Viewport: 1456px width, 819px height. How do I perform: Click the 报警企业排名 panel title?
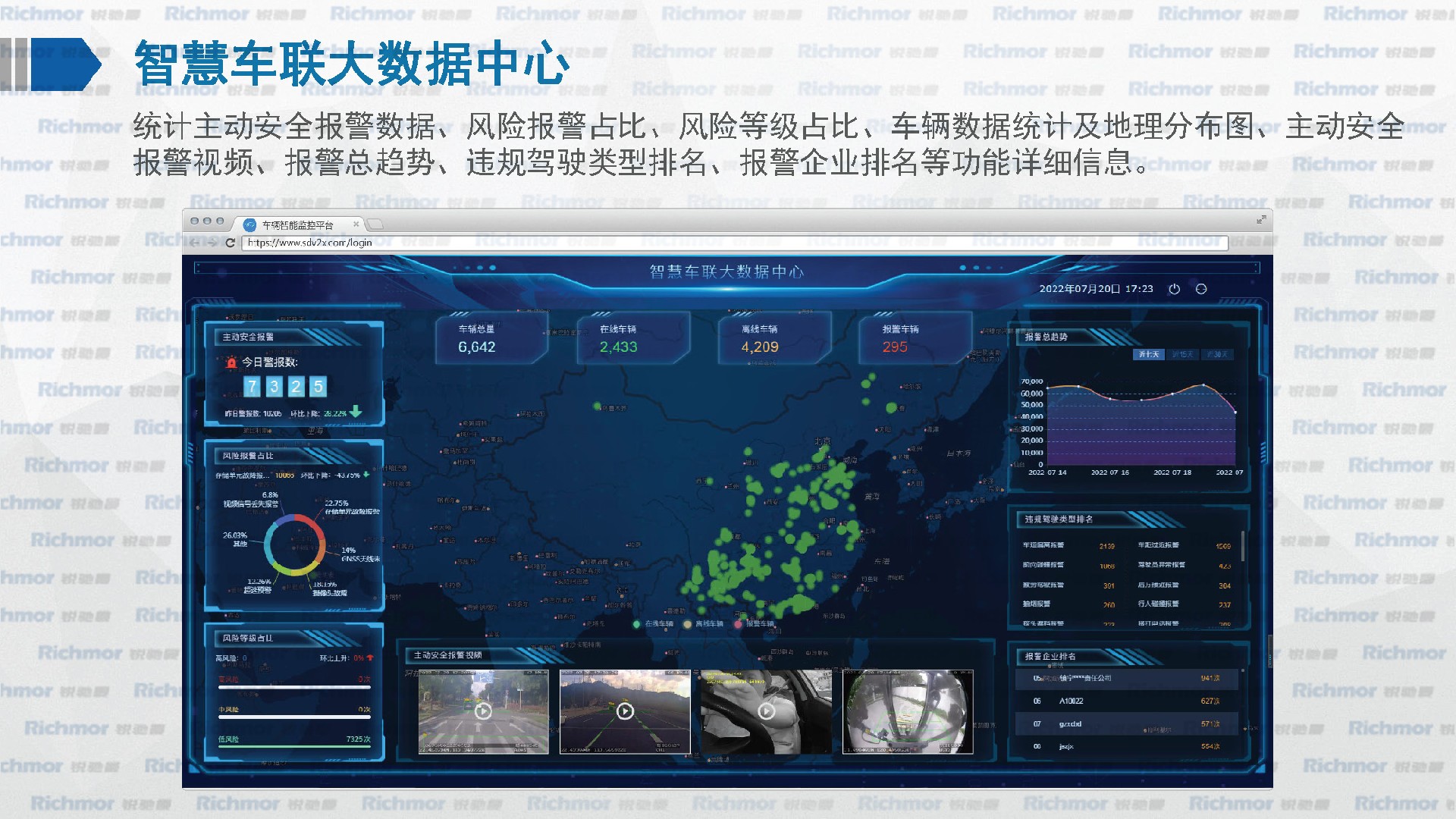tap(1050, 656)
